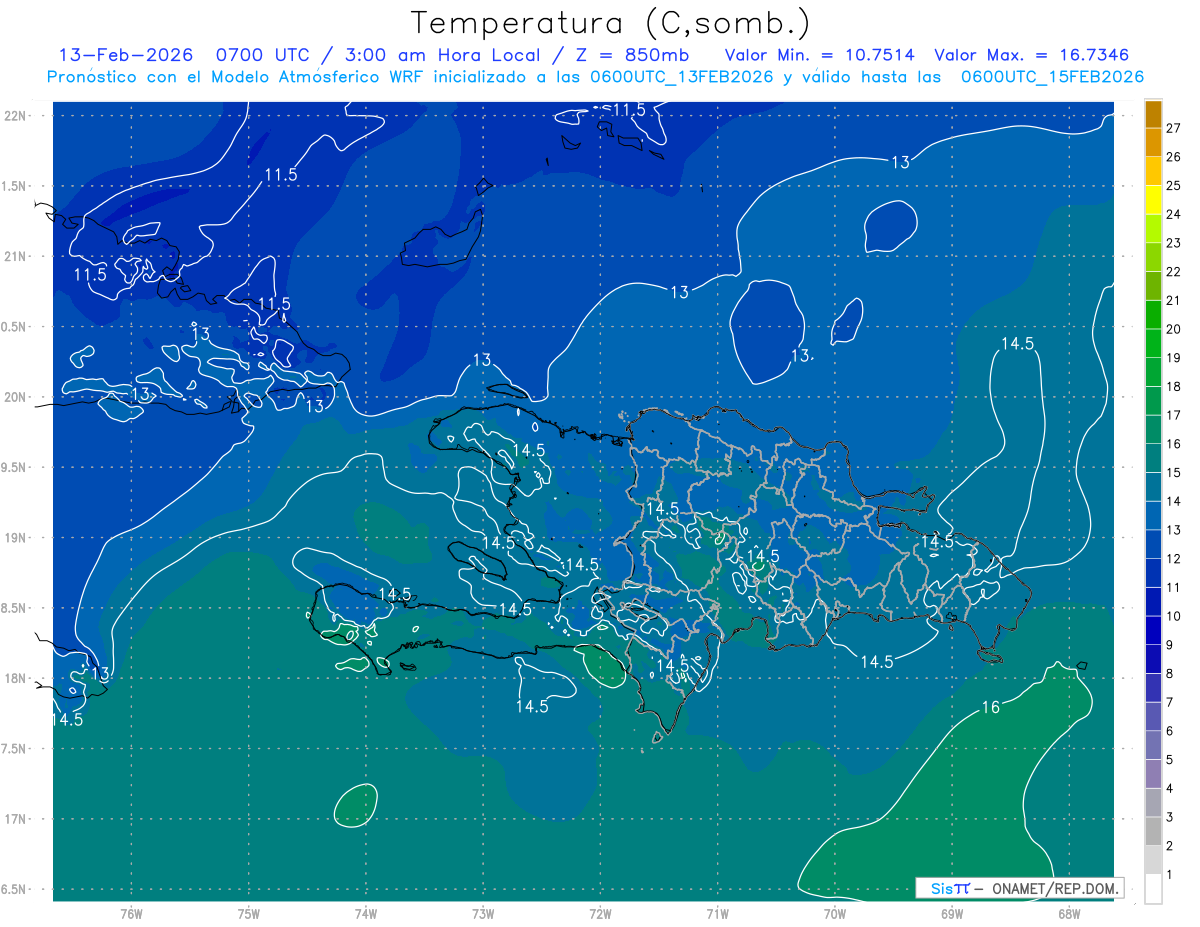The width and height of the screenshot is (1200, 927).
Task: Click the title "Temperatura (C,somb.)"
Action: tap(610, 22)
